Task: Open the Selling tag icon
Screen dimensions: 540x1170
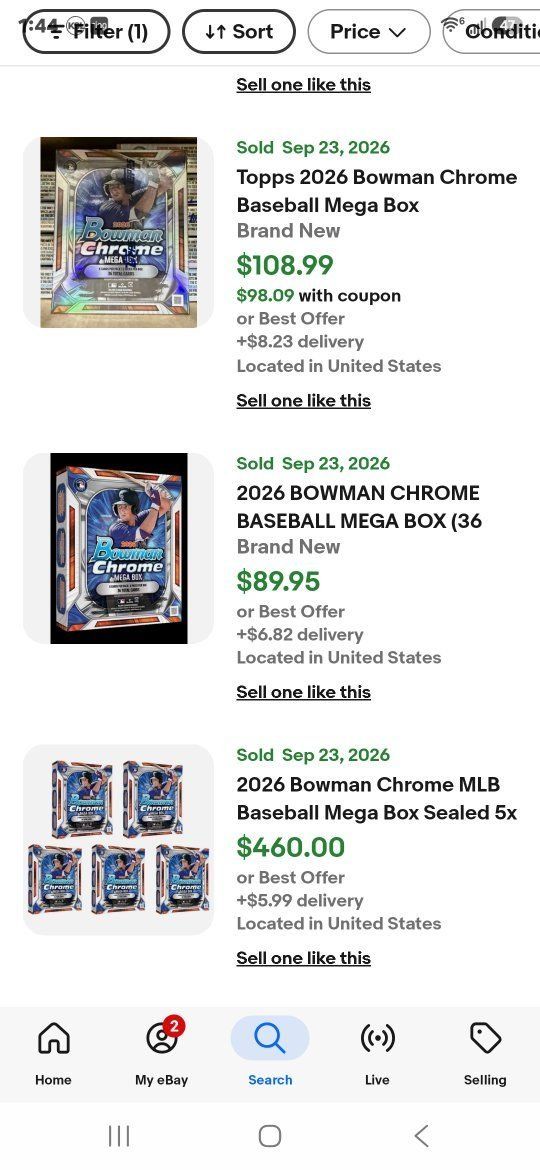Action: pyautogui.click(x=485, y=1038)
